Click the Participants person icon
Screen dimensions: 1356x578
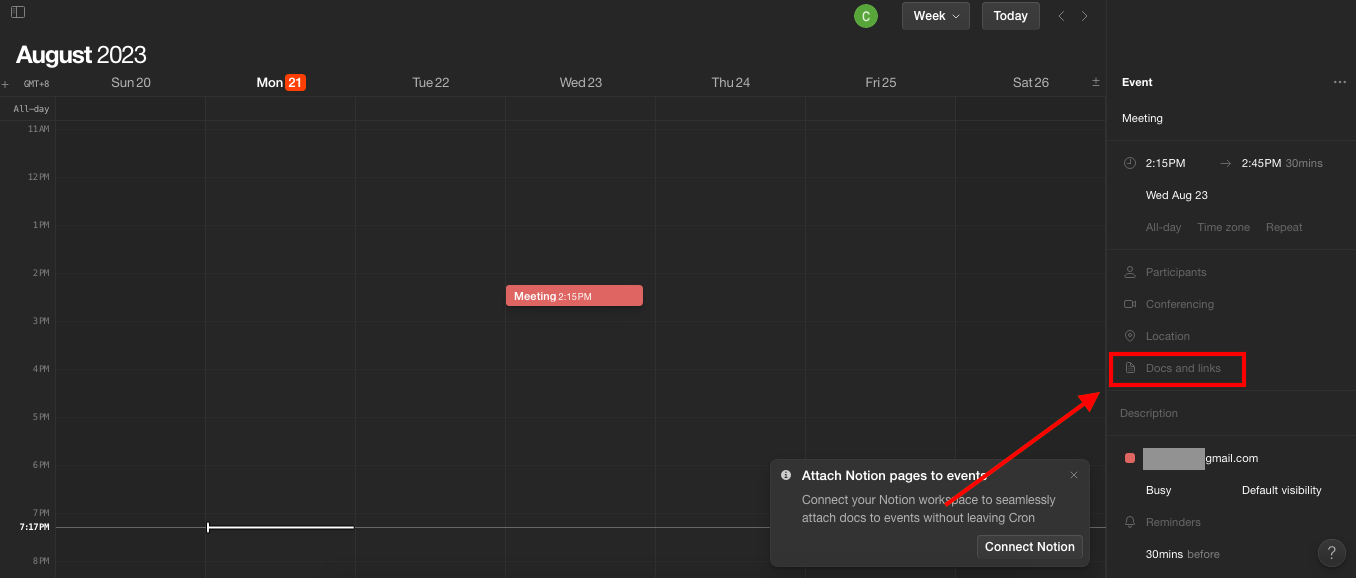click(1130, 272)
